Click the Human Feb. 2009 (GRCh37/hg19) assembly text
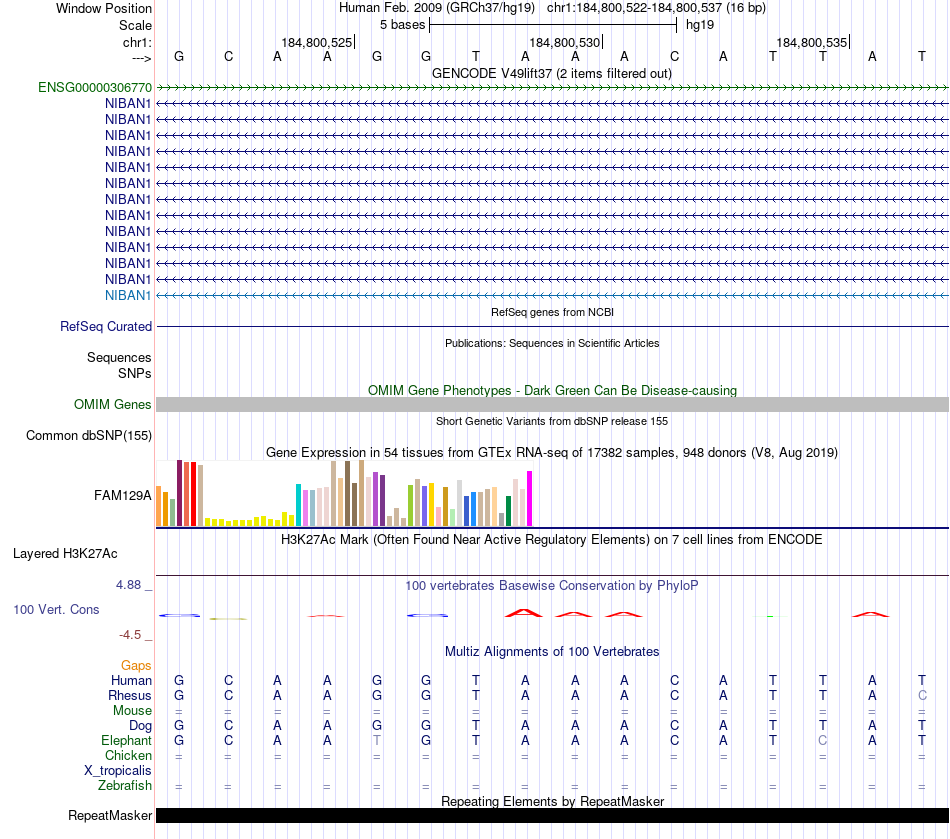The width and height of the screenshot is (950, 839). [x=437, y=8]
